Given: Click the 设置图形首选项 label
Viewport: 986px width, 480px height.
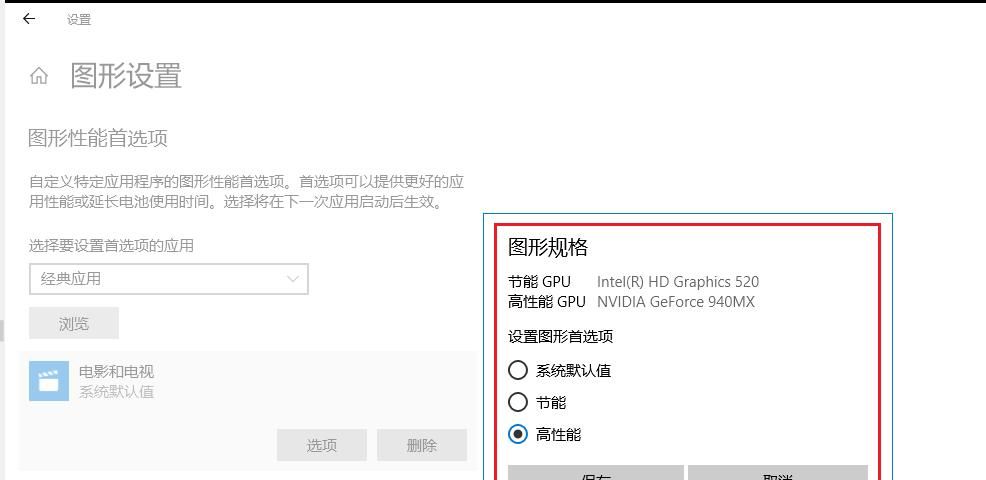Looking at the screenshot, I should [x=560, y=337].
